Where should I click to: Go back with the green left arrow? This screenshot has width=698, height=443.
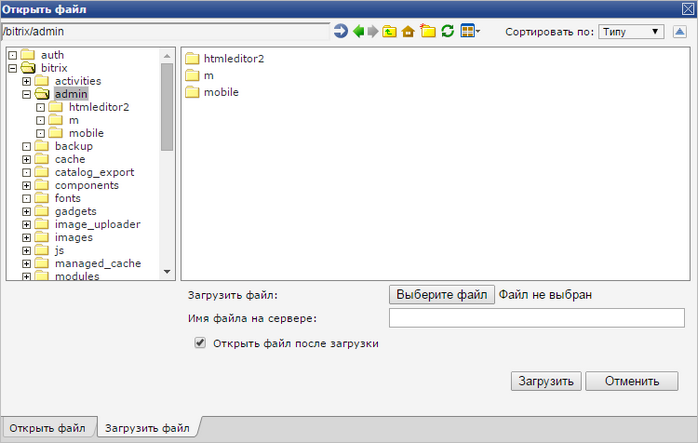click(x=358, y=31)
